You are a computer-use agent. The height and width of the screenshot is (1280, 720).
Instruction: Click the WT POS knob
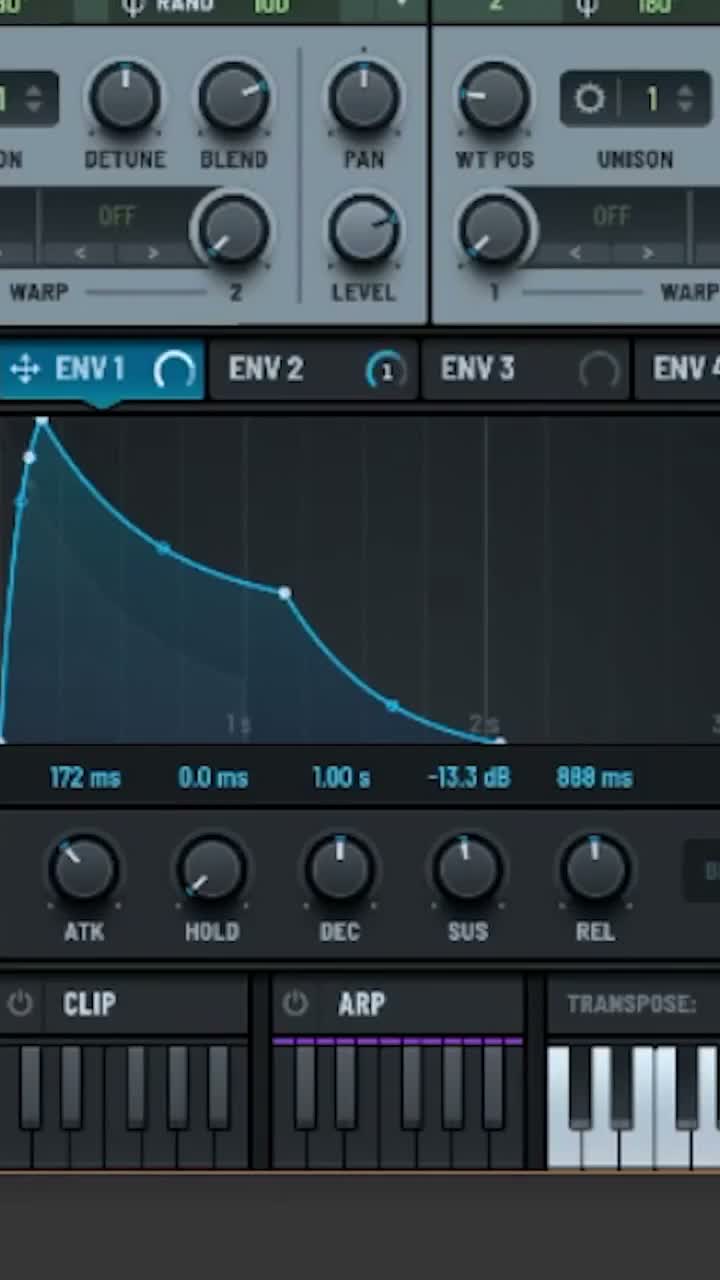pos(494,97)
